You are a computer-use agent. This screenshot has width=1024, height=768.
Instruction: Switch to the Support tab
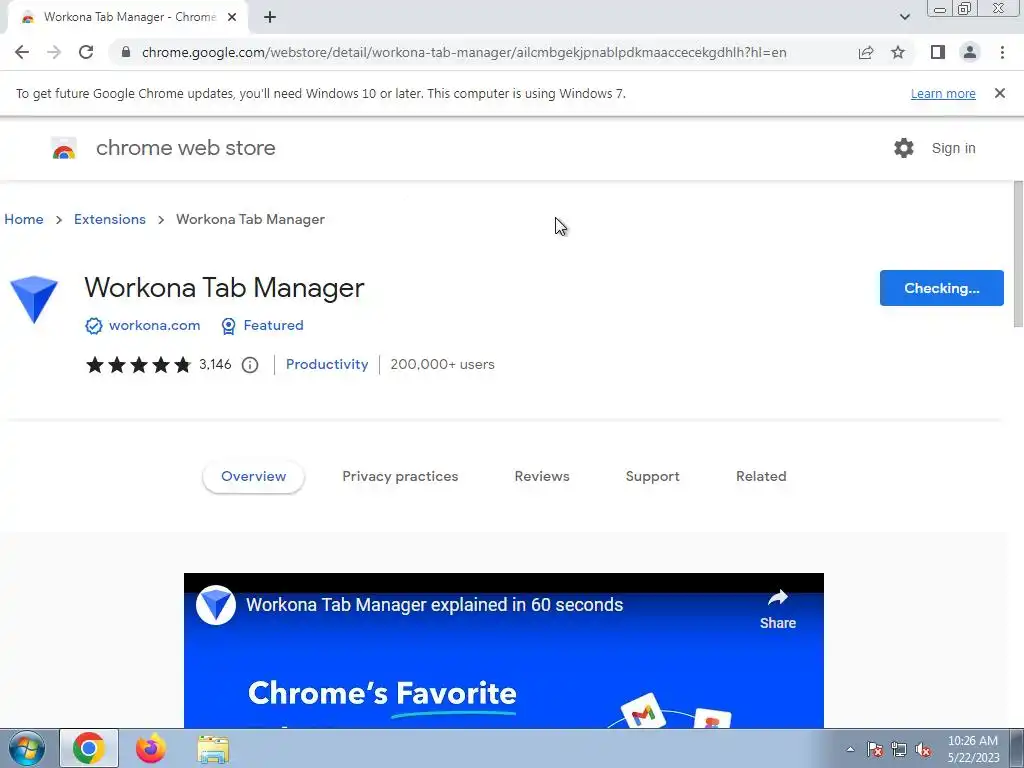point(652,477)
